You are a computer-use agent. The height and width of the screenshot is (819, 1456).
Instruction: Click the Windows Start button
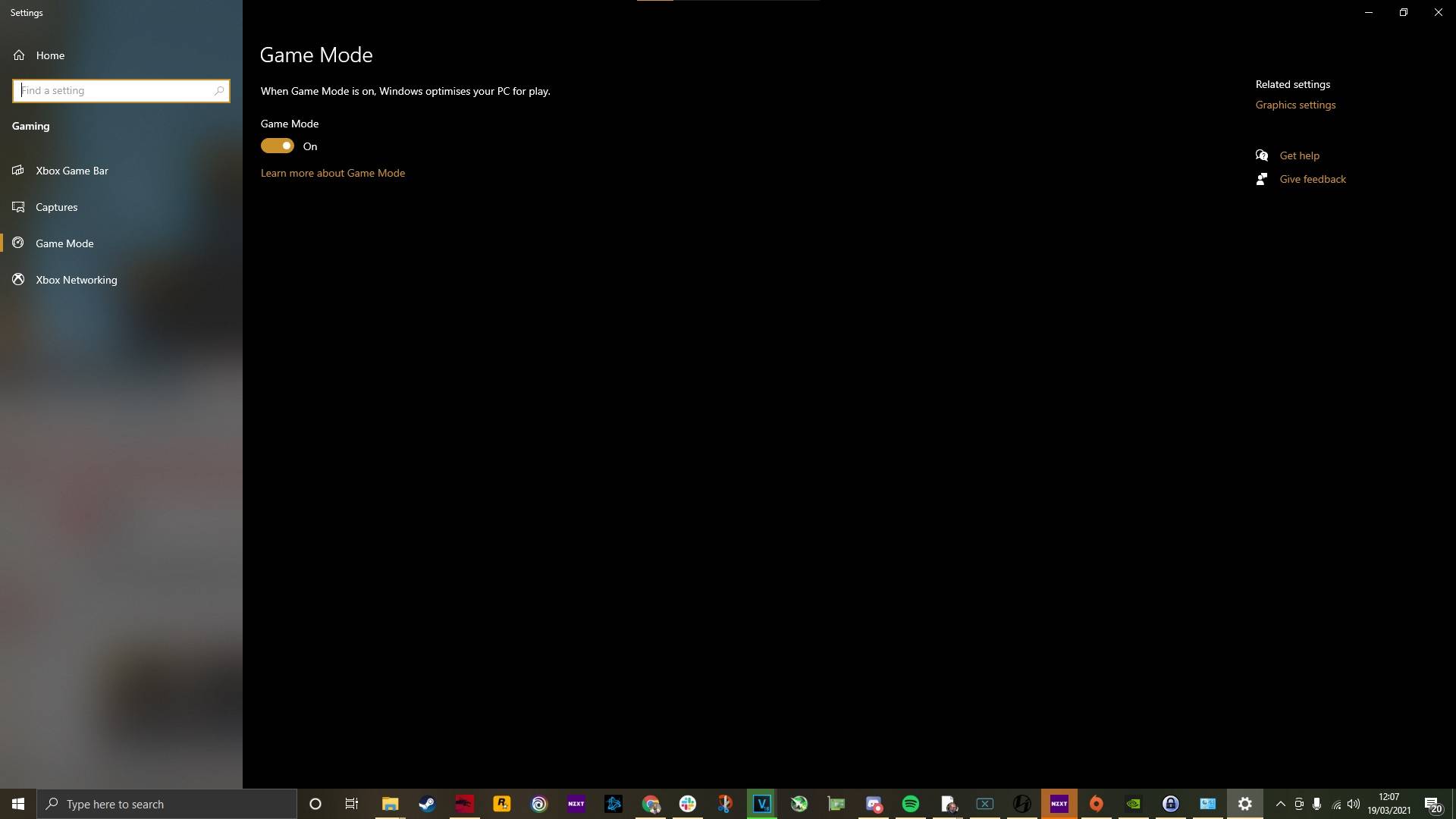tap(17, 804)
